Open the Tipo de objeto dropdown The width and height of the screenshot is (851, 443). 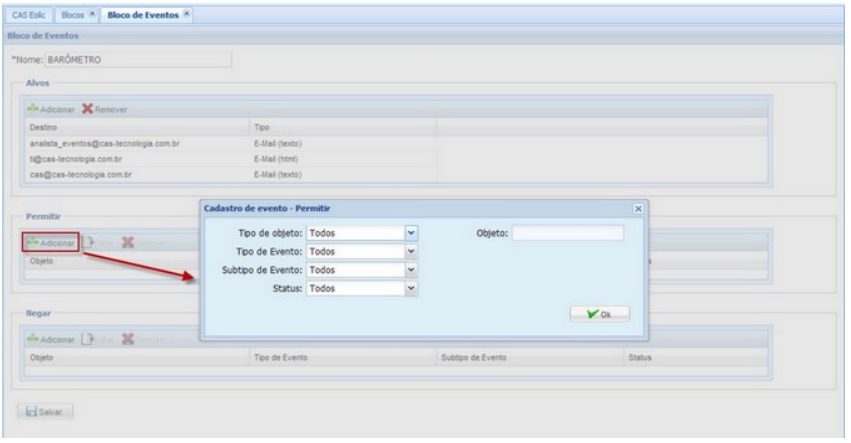tap(410, 233)
